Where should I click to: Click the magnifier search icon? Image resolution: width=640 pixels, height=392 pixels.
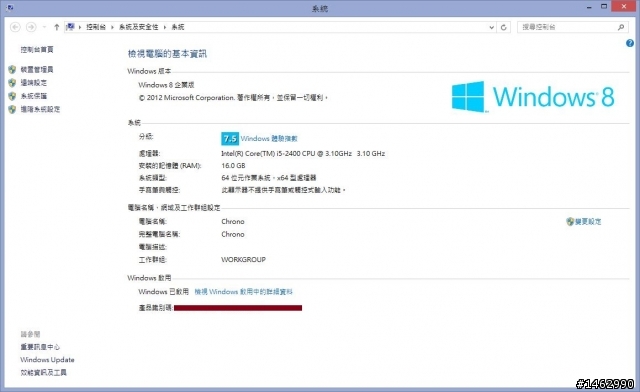tap(621, 27)
